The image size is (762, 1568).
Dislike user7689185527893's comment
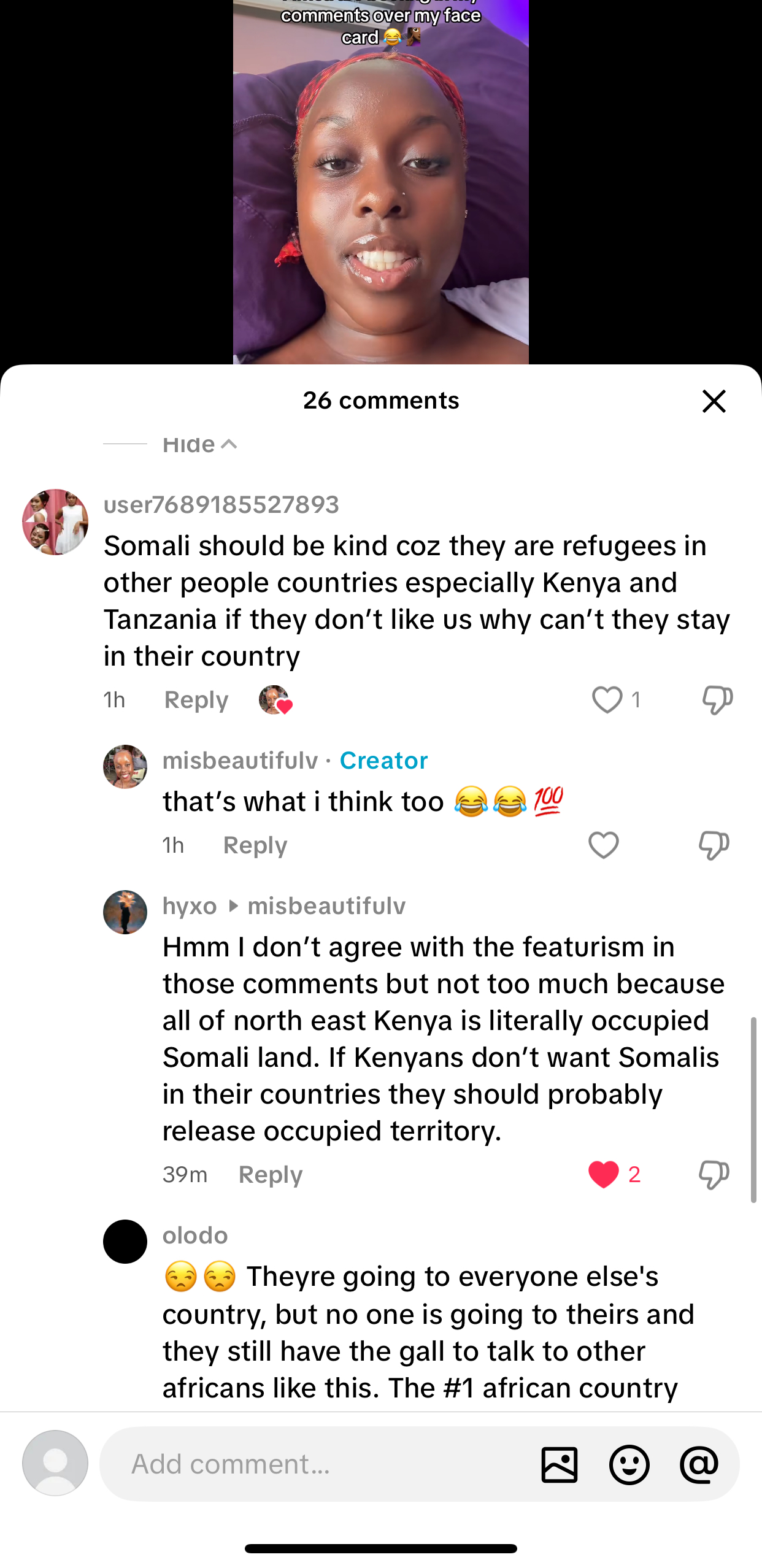pyautogui.click(x=717, y=699)
